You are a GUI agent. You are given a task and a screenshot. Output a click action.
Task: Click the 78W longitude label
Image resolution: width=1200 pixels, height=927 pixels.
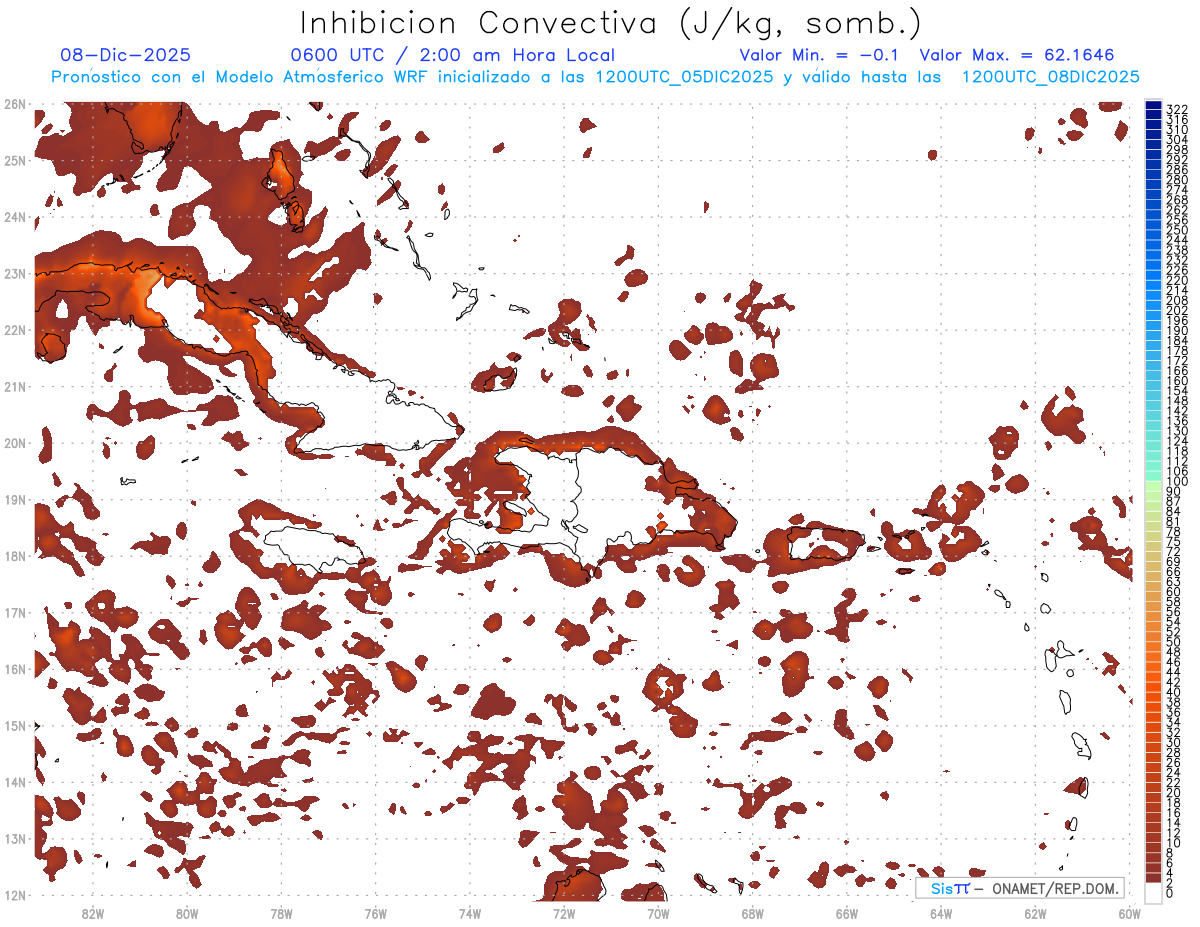[281, 913]
